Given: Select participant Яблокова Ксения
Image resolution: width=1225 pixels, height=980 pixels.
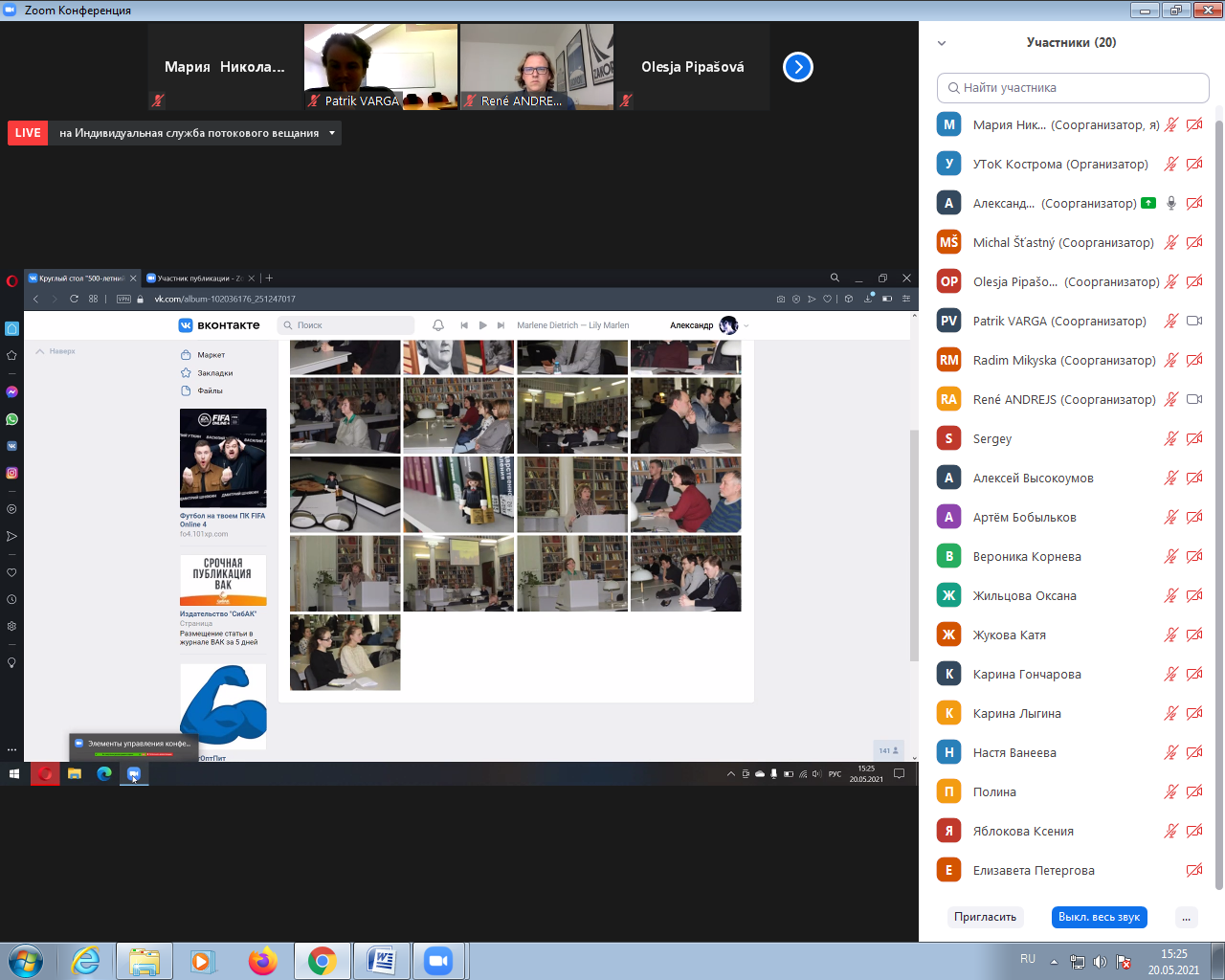Looking at the screenshot, I should tap(1071, 831).
